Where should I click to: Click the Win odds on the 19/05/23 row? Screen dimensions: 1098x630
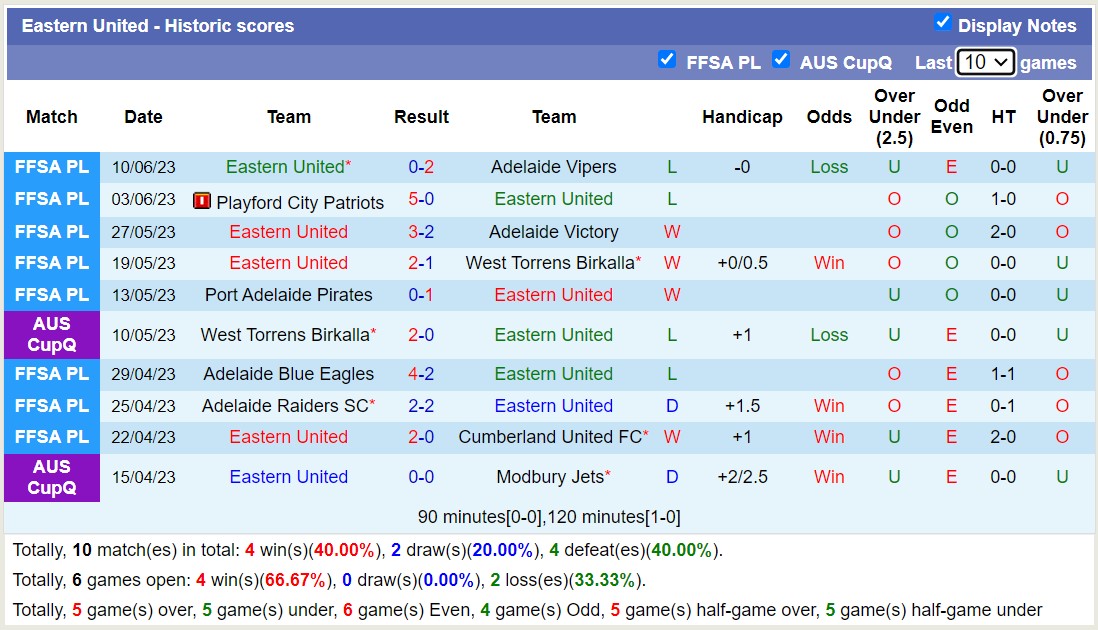pyautogui.click(x=829, y=263)
